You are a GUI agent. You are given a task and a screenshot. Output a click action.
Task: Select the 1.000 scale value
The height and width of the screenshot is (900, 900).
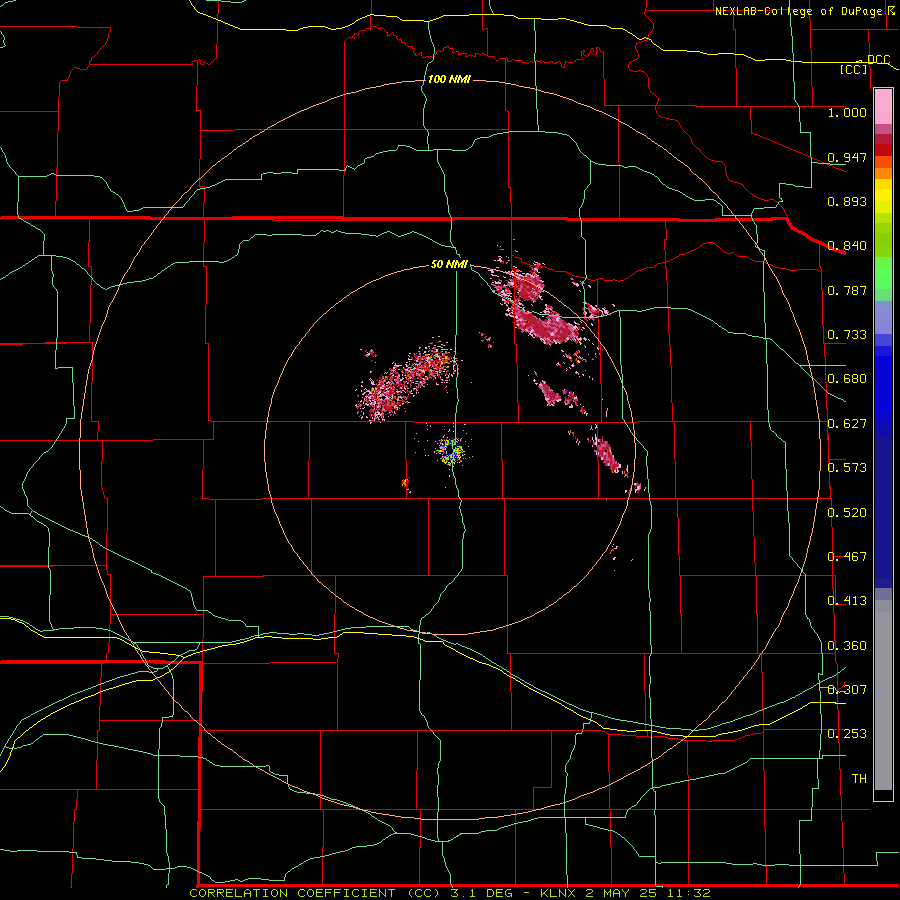coord(847,112)
